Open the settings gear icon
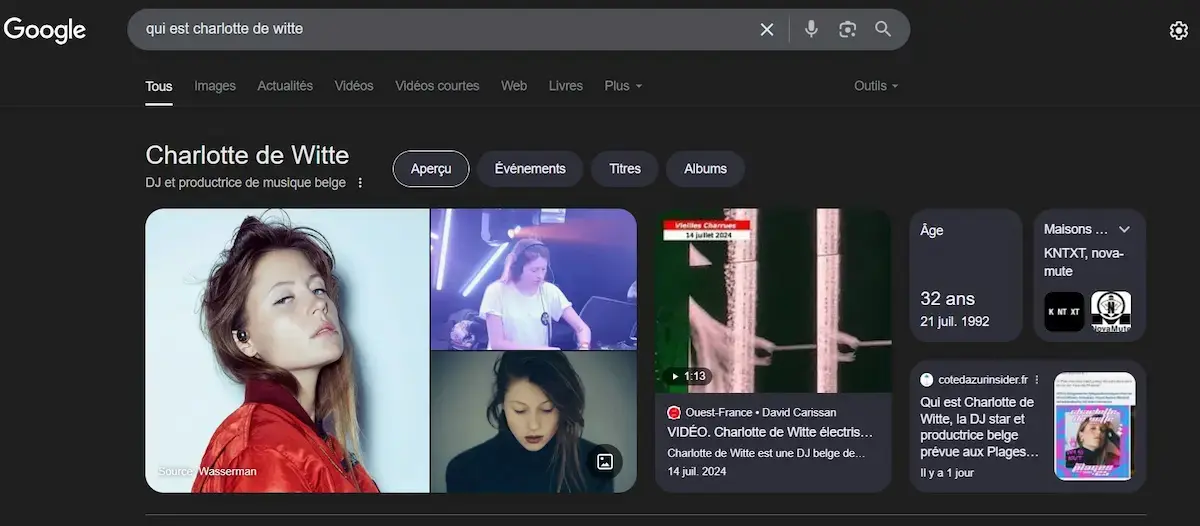Screen dimensions: 1200x526 1179,30
